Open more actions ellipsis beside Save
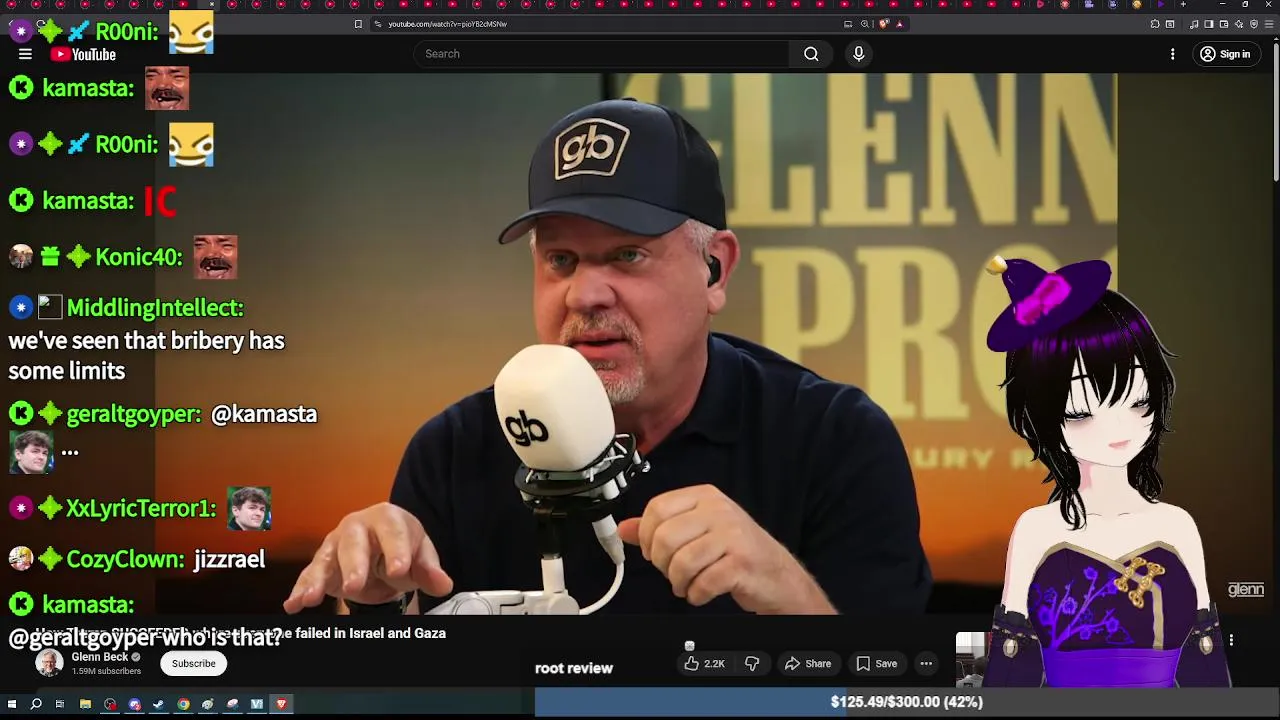The width and height of the screenshot is (1280, 720). coord(926,663)
